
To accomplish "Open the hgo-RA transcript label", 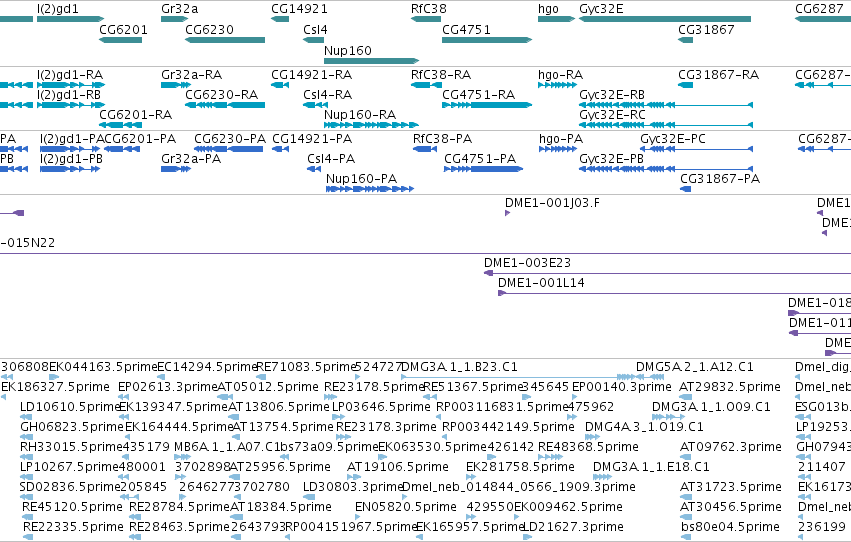I will click(x=561, y=74).
